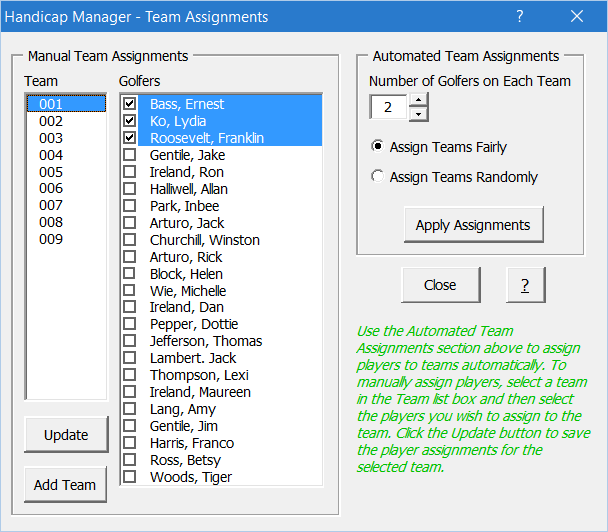
Task: Tick the Ireland, Ron checkbox
Action: [130, 171]
